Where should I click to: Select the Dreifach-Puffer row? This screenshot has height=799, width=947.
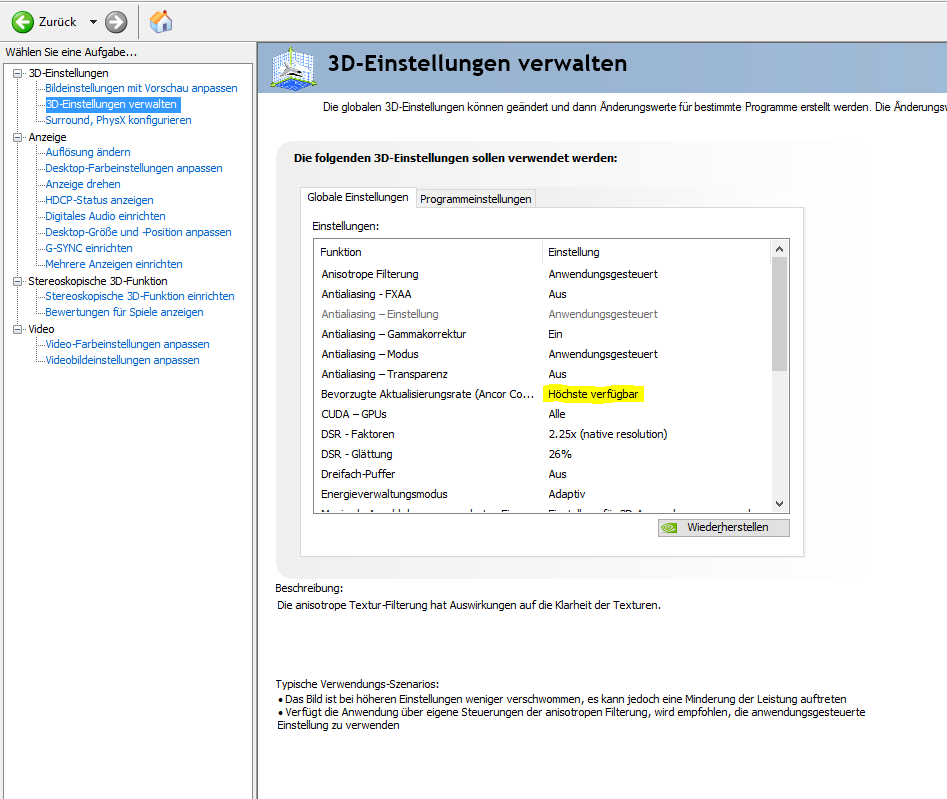[x=542, y=474]
